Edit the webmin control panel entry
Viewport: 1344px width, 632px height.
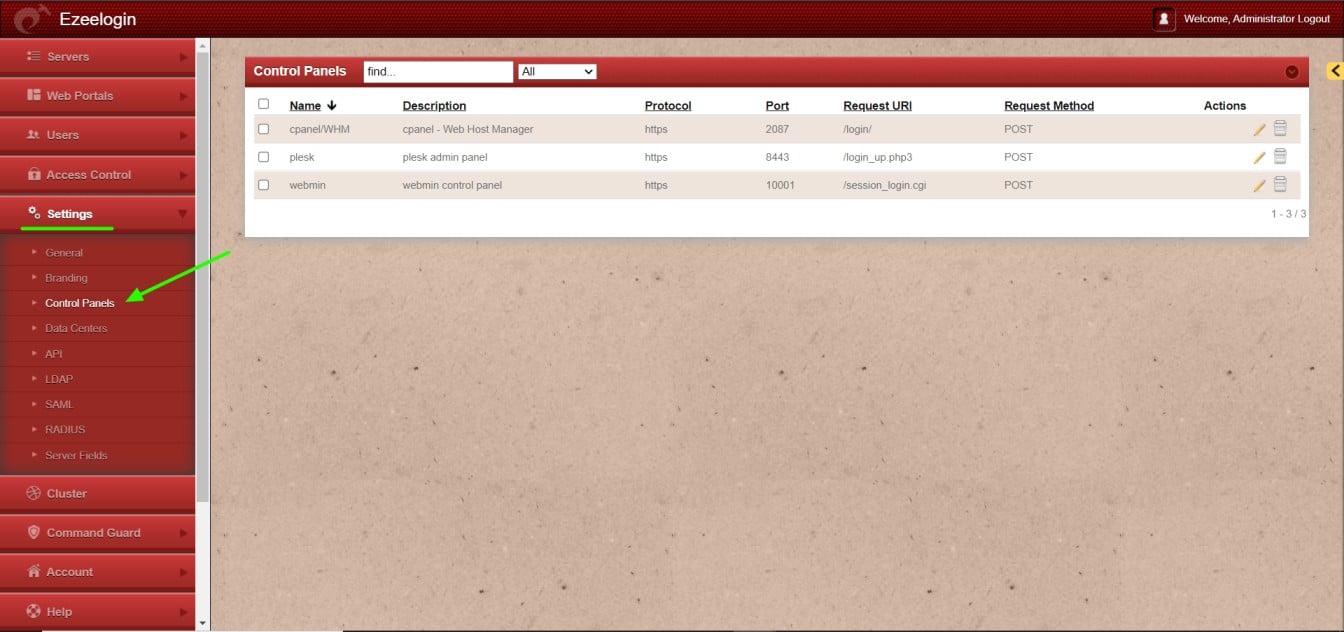coord(1259,185)
